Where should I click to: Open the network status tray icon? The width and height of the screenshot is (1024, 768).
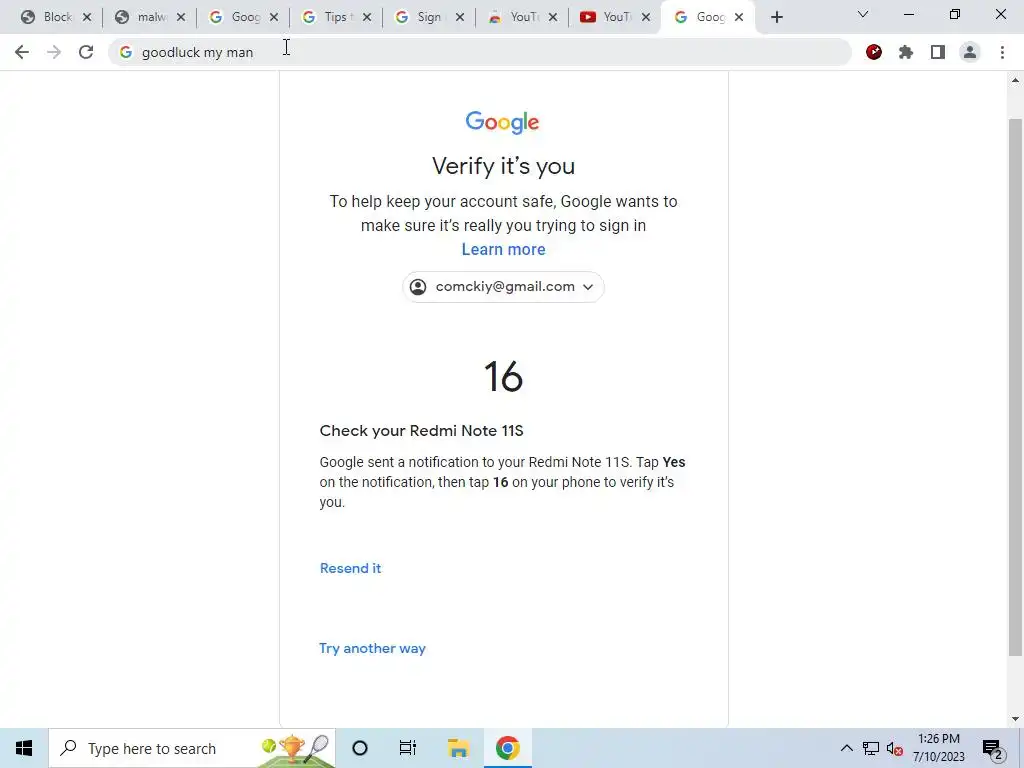coord(871,748)
